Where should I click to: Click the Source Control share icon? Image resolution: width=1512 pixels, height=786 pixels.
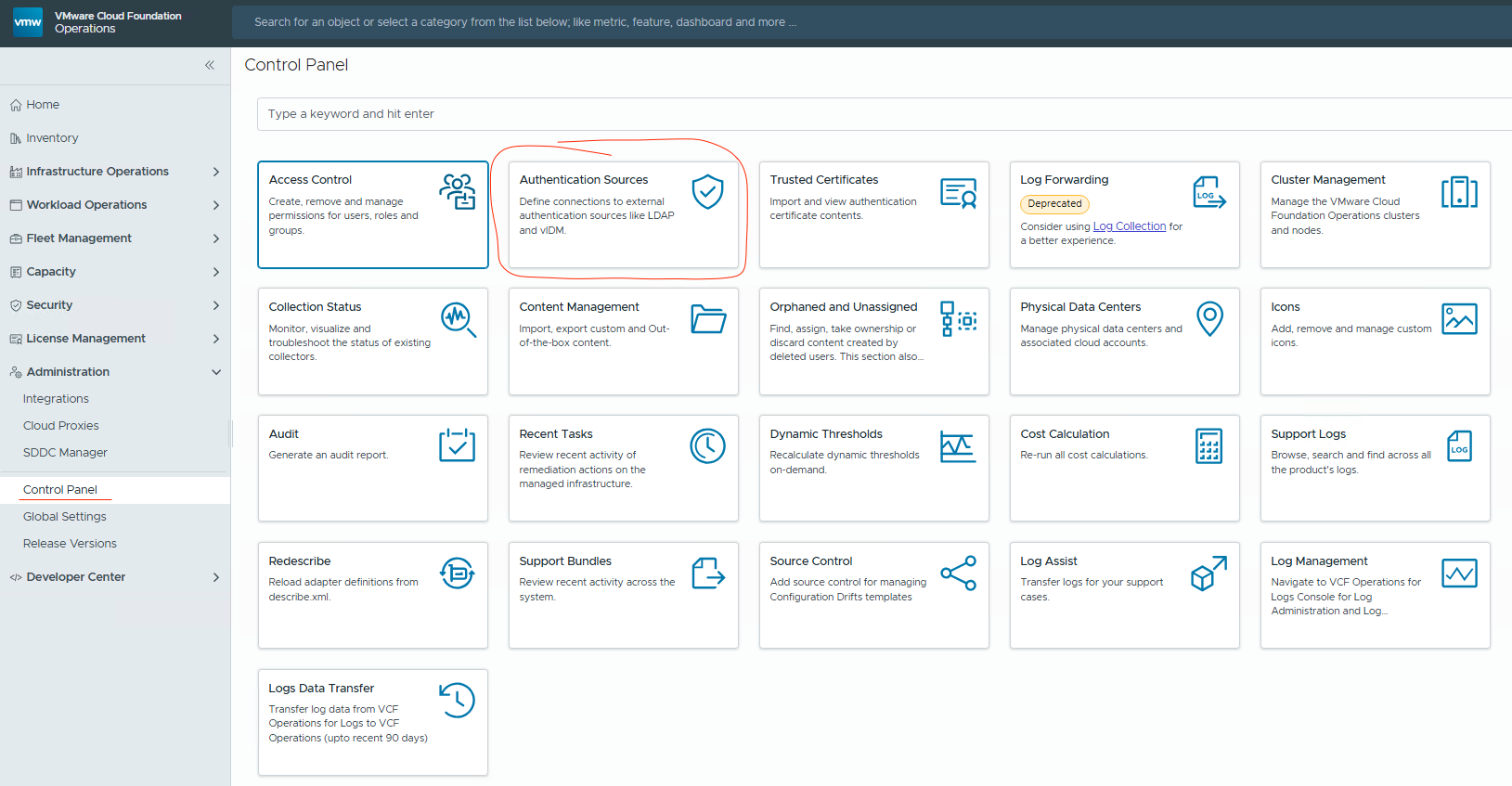[x=958, y=573]
